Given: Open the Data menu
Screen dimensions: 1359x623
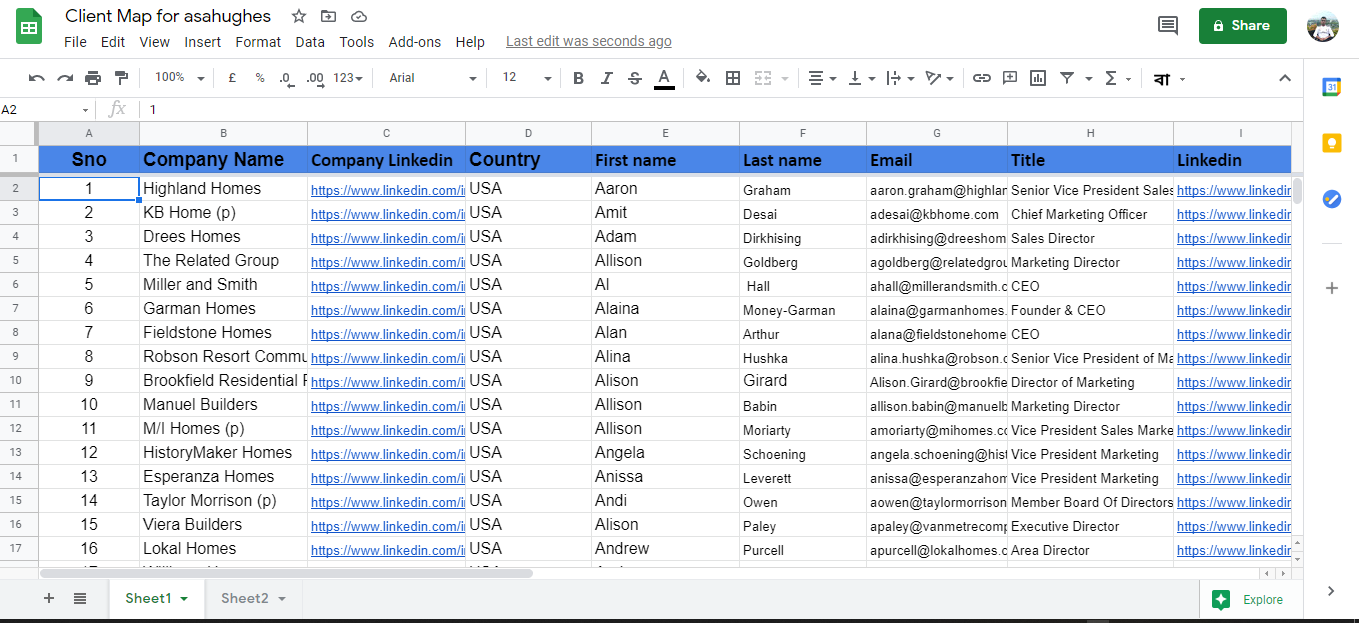Looking at the screenshot, I should pos(310,42).
